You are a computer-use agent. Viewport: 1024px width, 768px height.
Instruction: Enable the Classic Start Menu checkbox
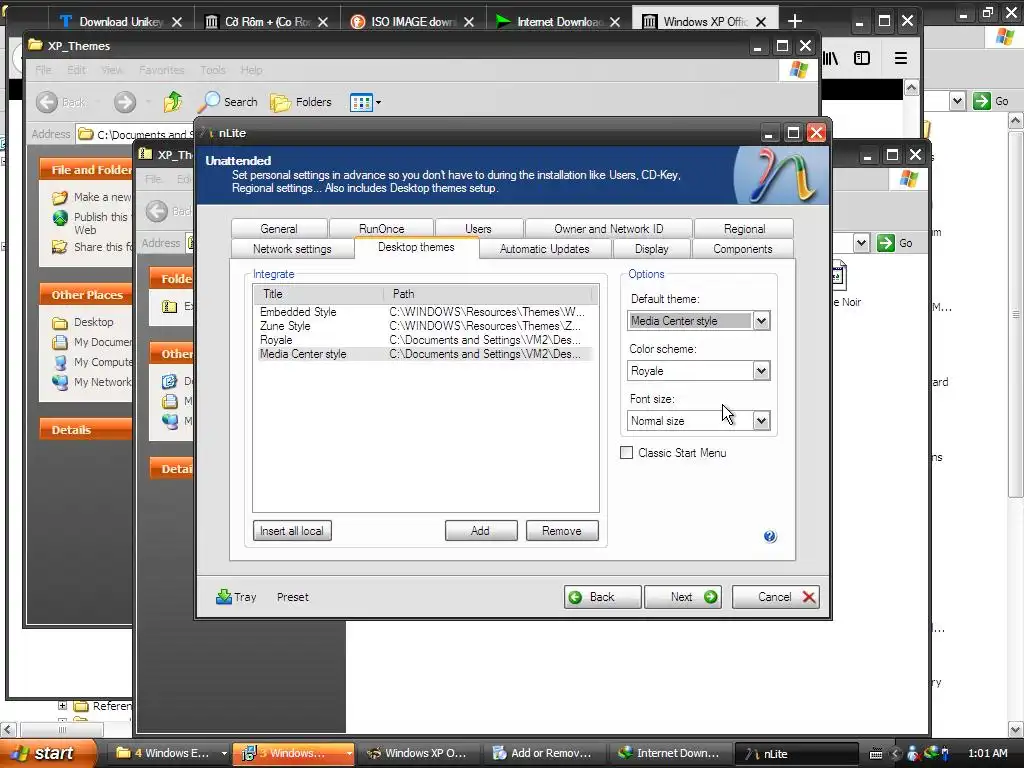coord(626,453)
